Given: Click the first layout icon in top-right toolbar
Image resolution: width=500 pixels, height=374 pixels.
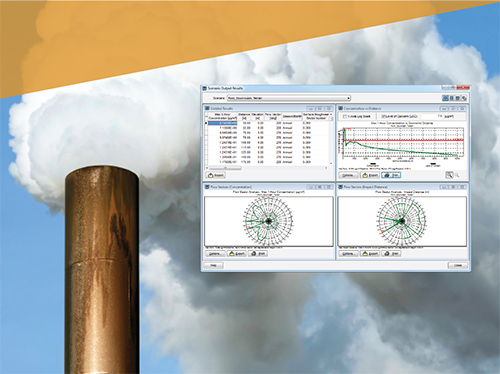Looking at the screenshot, I should click(445, 98).
